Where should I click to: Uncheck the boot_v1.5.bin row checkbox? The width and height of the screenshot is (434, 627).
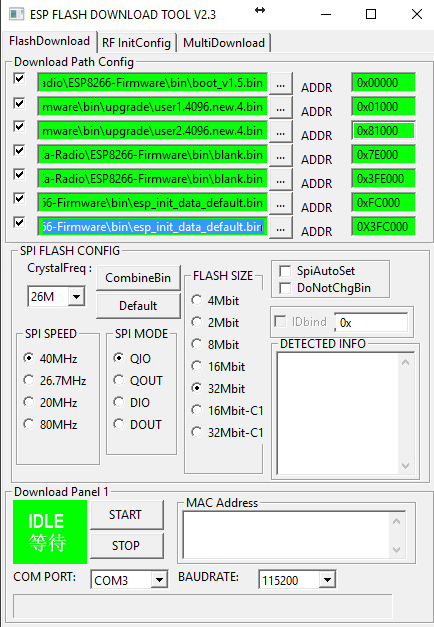coord(19,78)
